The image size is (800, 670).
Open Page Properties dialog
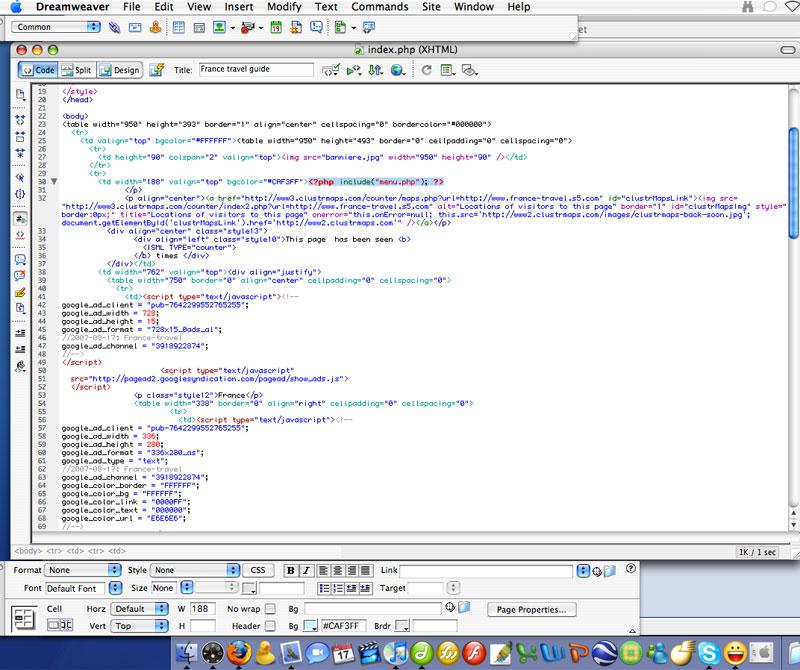pyautogui.click(x=532, y=609)
